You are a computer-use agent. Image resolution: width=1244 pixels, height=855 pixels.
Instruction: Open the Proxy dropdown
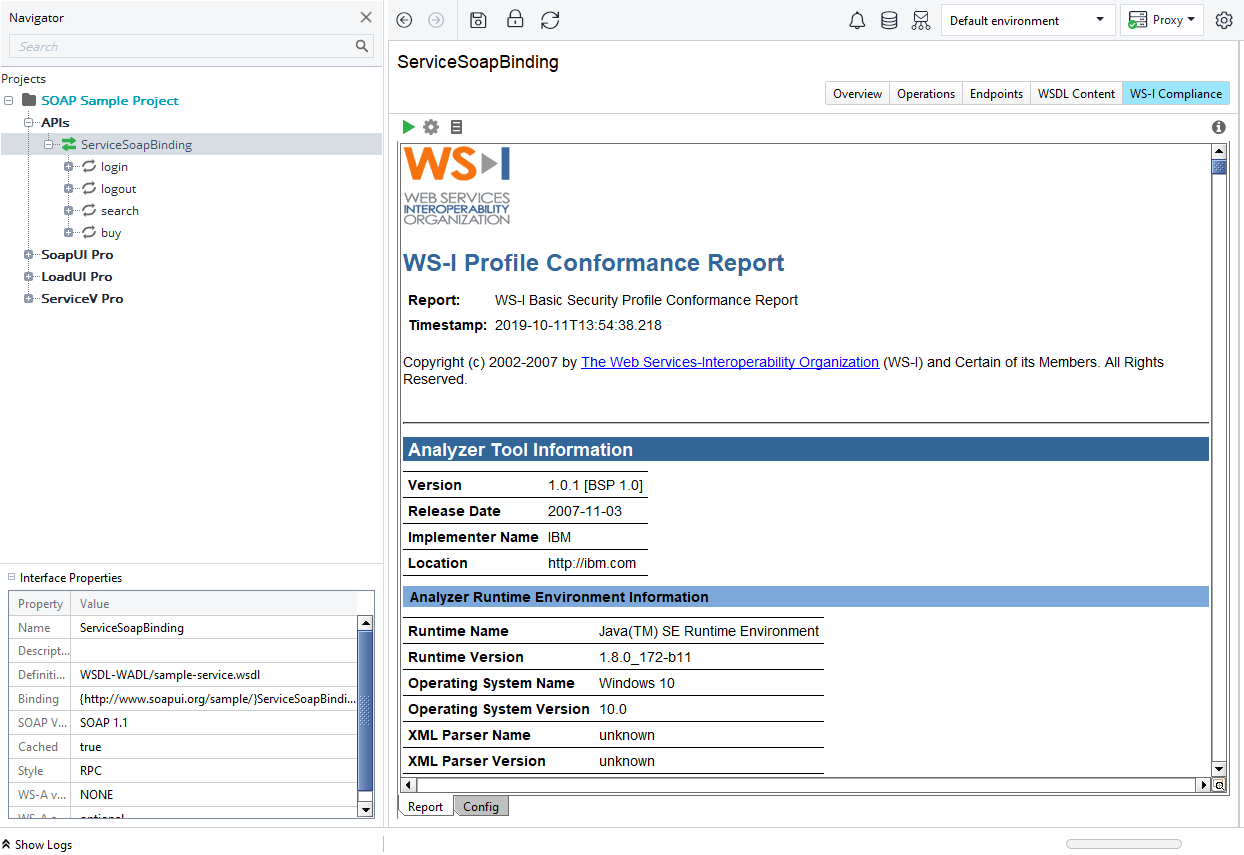point(1162,20)
